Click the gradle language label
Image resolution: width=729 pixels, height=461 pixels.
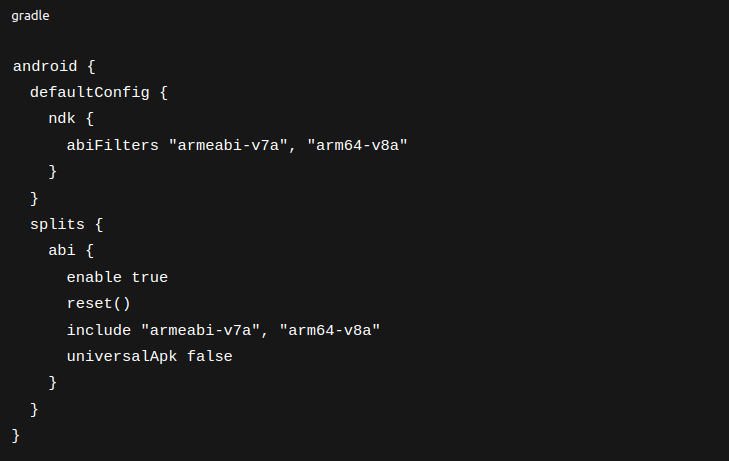point(30,16)
